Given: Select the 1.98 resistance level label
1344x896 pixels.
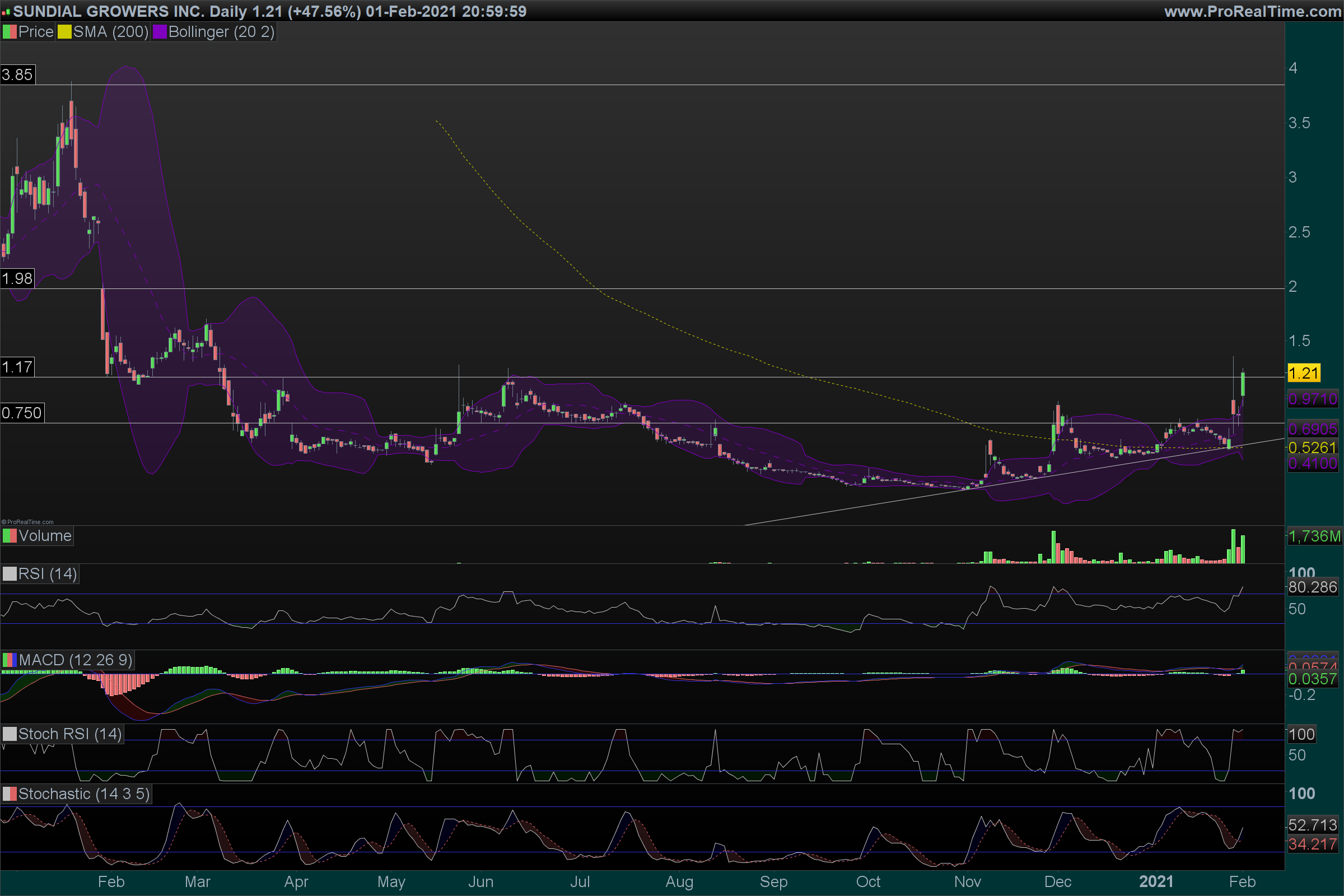Looking at the screenshot, I should [17, 279].
